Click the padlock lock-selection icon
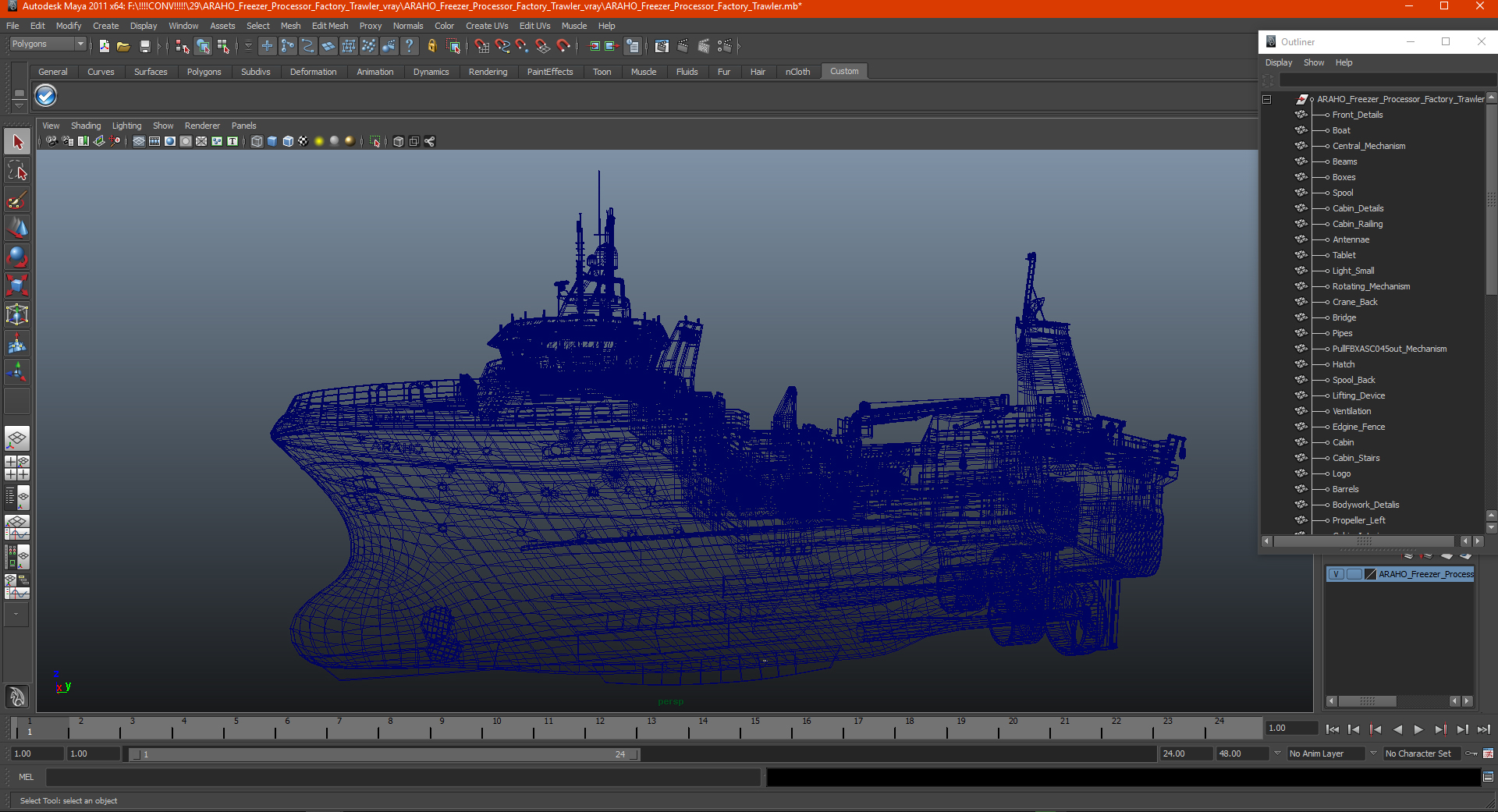1498x812 pixels. pos(431,46)
